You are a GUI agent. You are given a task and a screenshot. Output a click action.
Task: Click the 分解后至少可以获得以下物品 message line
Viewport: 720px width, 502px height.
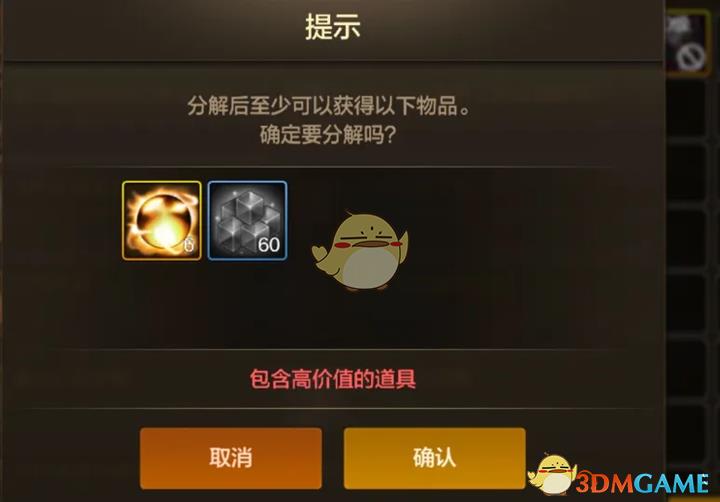(x=329, y=105)
